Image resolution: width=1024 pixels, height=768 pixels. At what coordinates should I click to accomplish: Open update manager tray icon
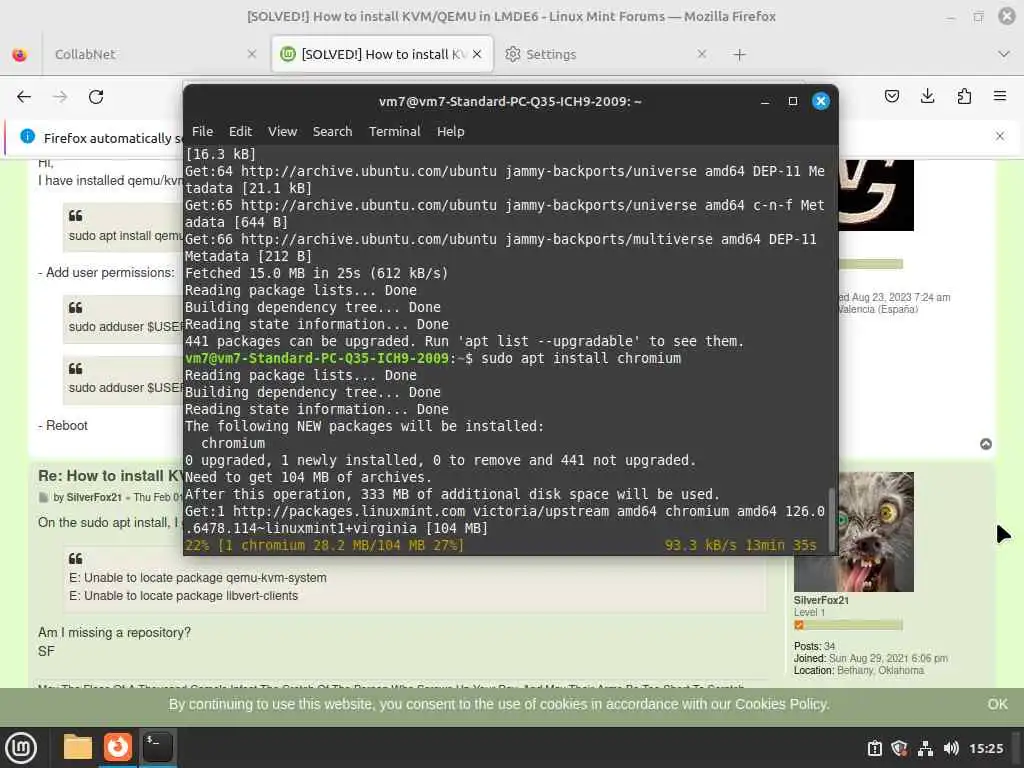pyautogui.click(x=874, y=748)
